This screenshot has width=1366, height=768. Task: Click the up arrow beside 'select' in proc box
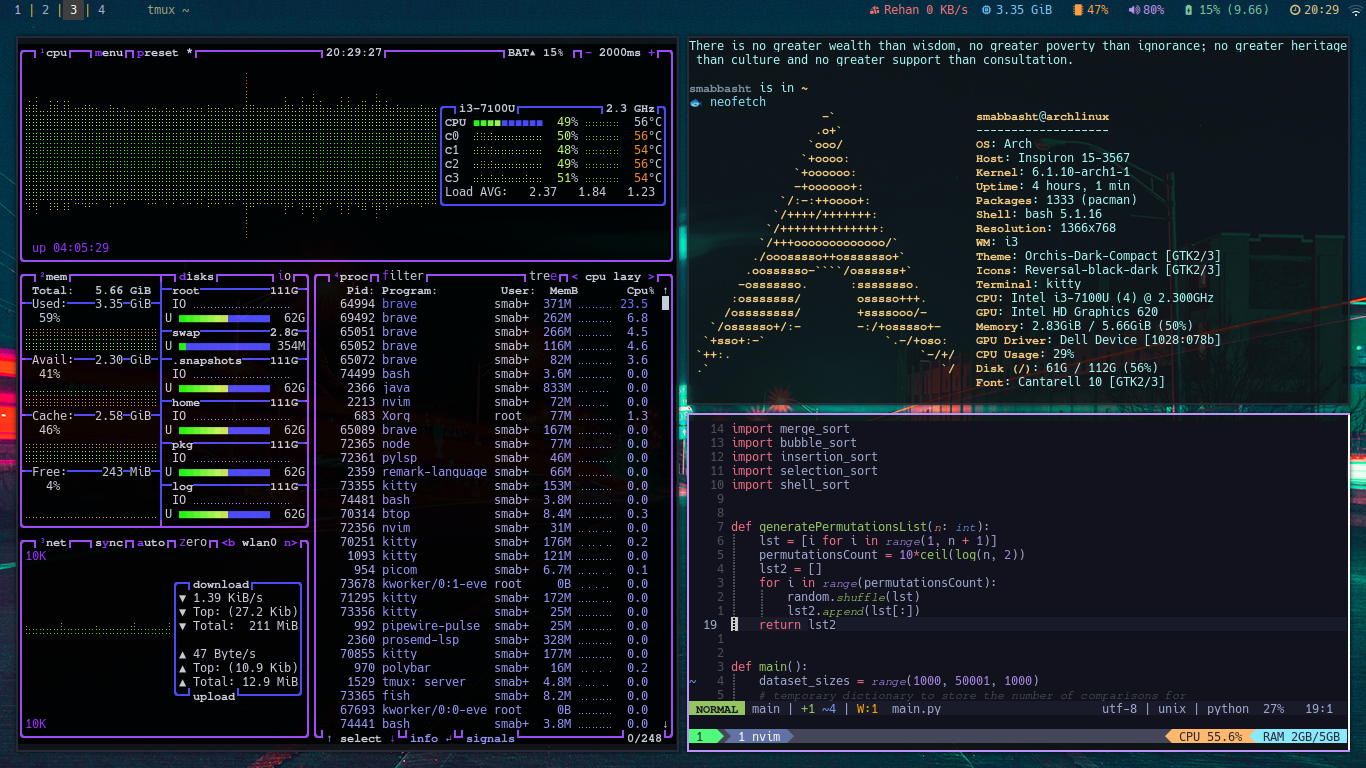(x=330, y=738)
